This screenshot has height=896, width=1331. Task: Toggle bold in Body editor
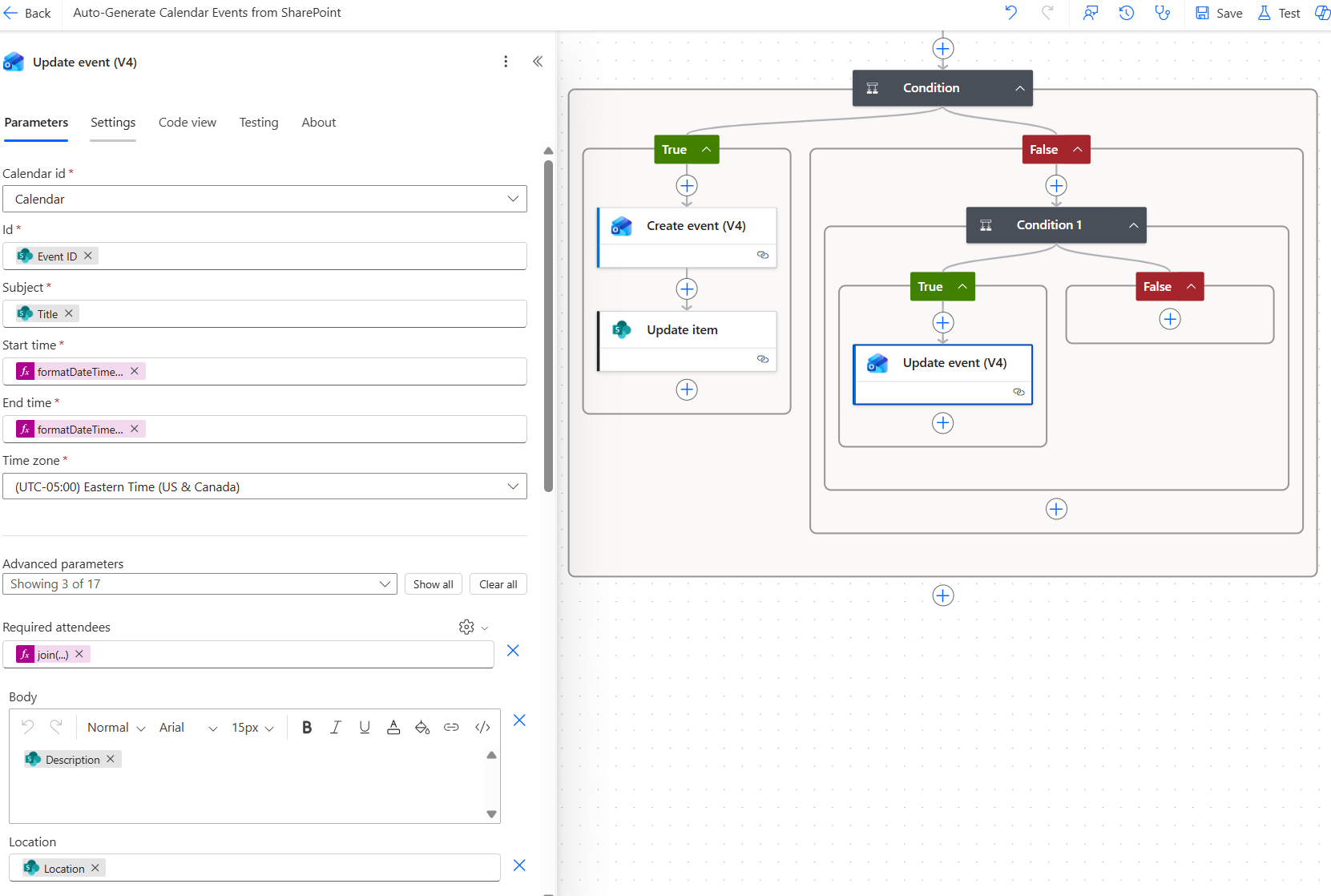pyautogui.click(x=307, y=727)
